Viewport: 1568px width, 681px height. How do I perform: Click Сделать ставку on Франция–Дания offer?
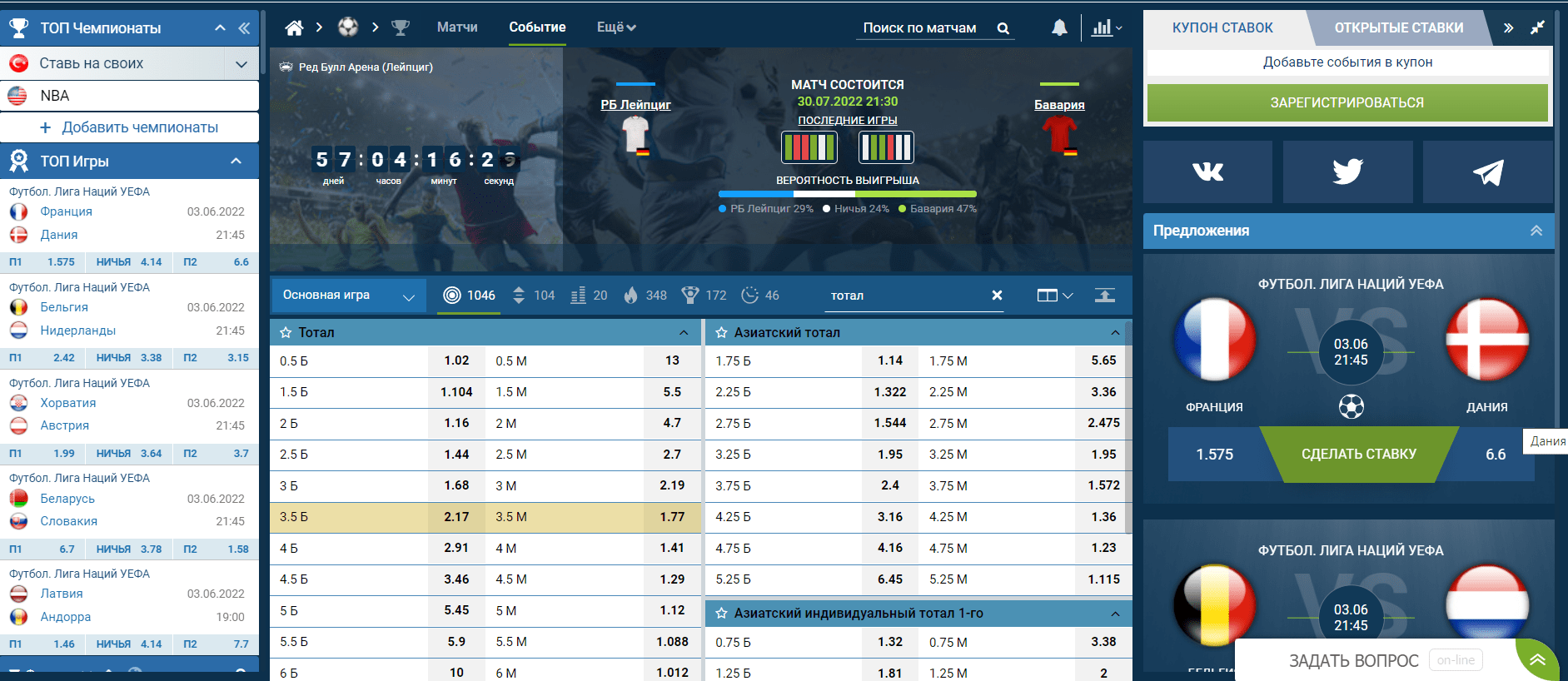[x=1358, y=455]
